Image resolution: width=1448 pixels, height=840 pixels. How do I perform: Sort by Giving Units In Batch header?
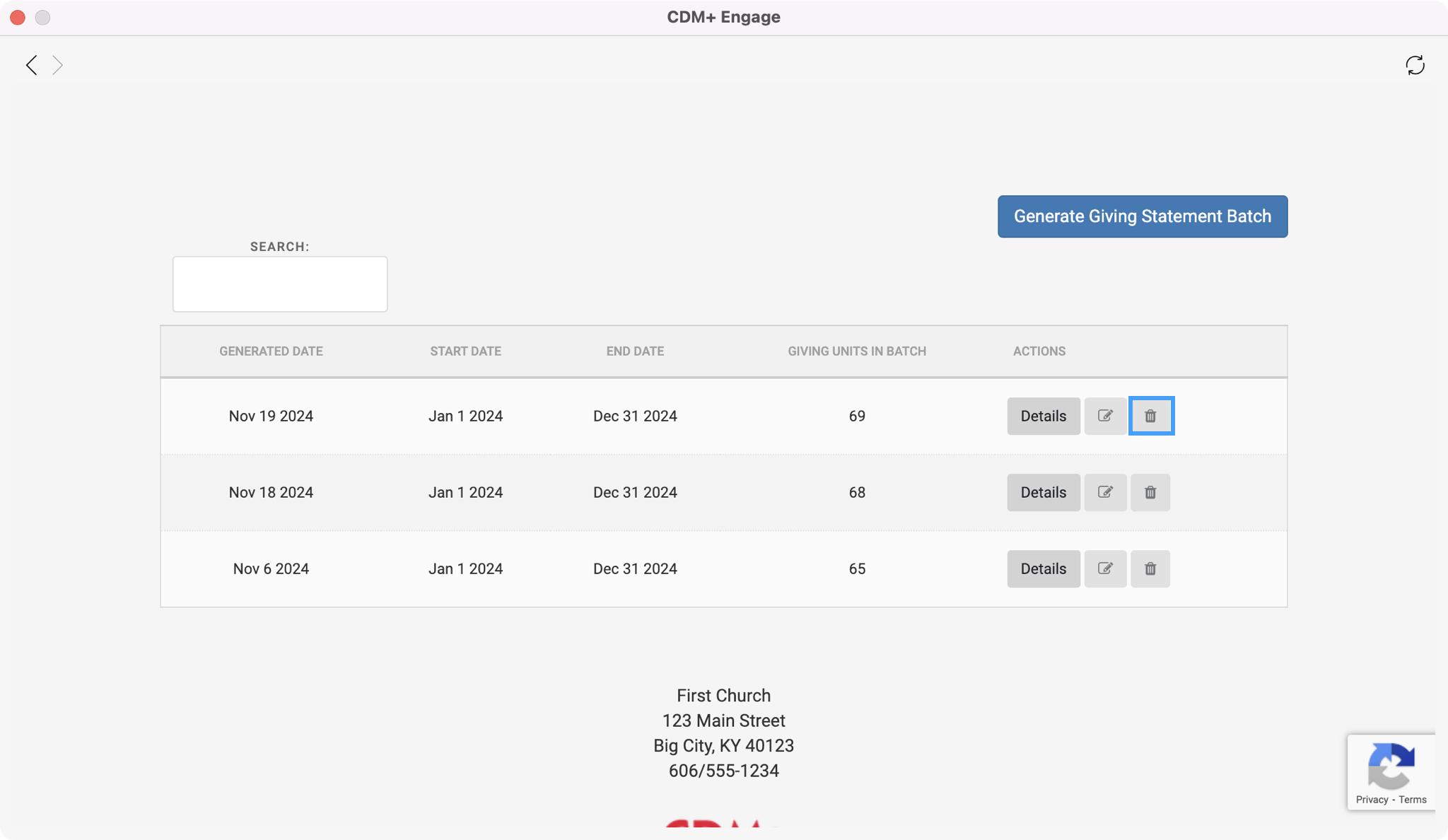coord(856,351)
